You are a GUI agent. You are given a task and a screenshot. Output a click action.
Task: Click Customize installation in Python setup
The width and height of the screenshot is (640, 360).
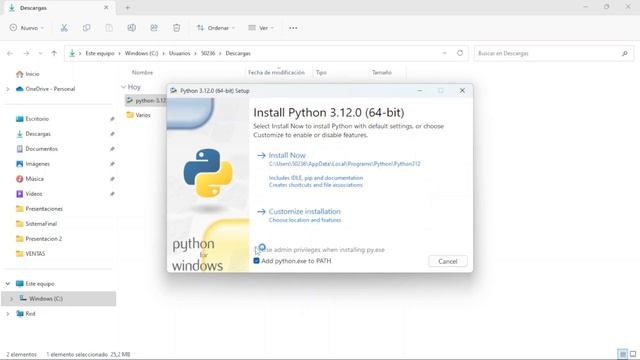[304, 211]
